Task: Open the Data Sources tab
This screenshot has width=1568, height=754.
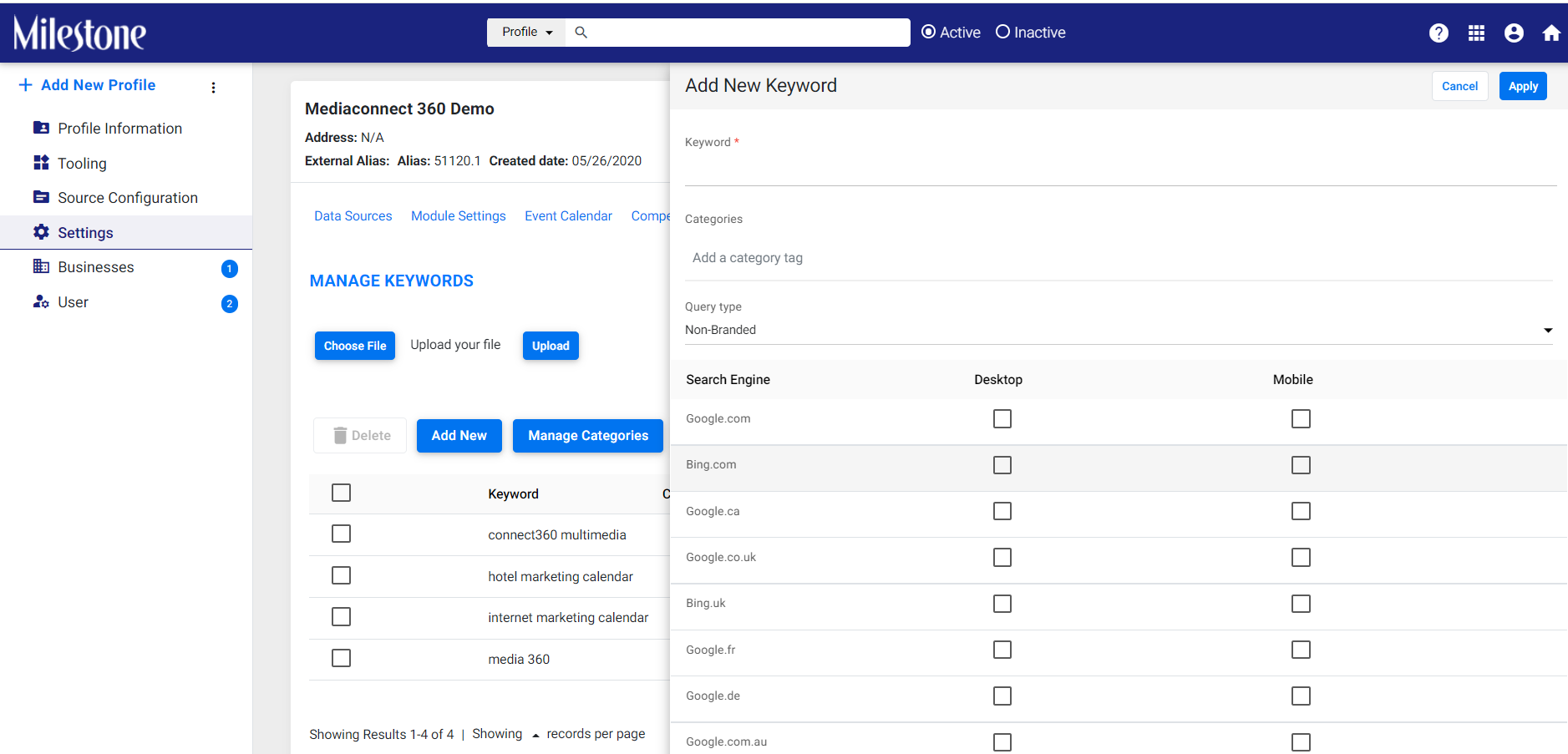Action: point(353,215)
